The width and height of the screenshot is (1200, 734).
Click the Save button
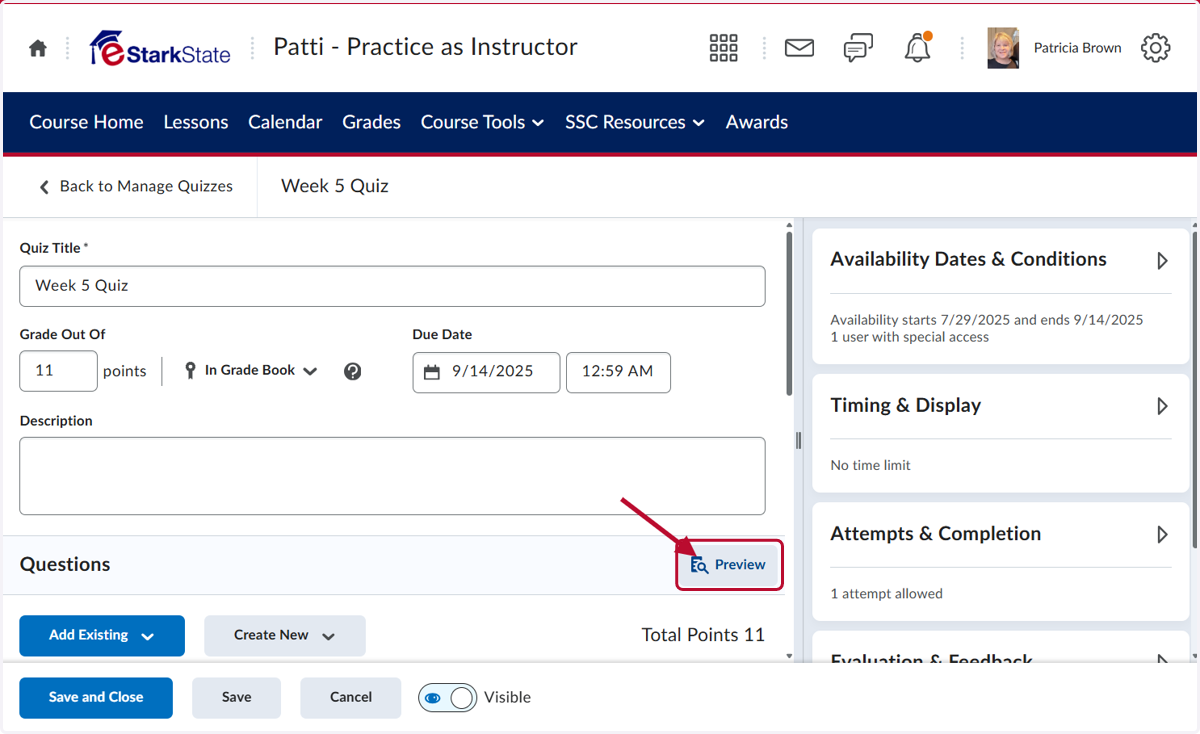click(237, 698)
